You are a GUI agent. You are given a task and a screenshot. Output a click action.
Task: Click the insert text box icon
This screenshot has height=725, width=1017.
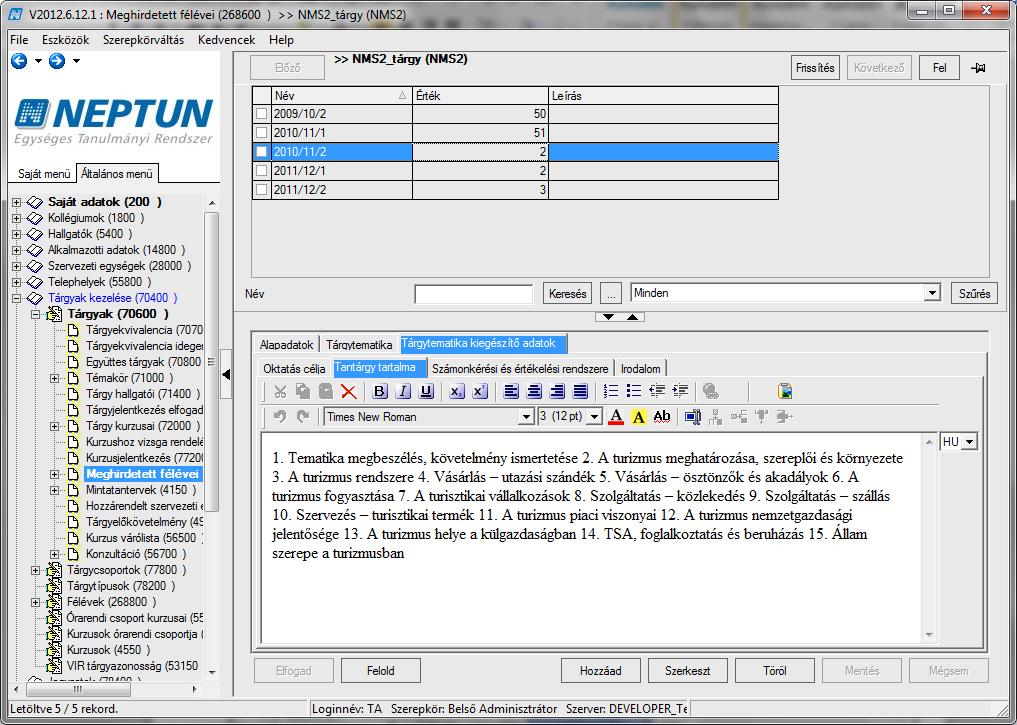(x=692, y=416)
